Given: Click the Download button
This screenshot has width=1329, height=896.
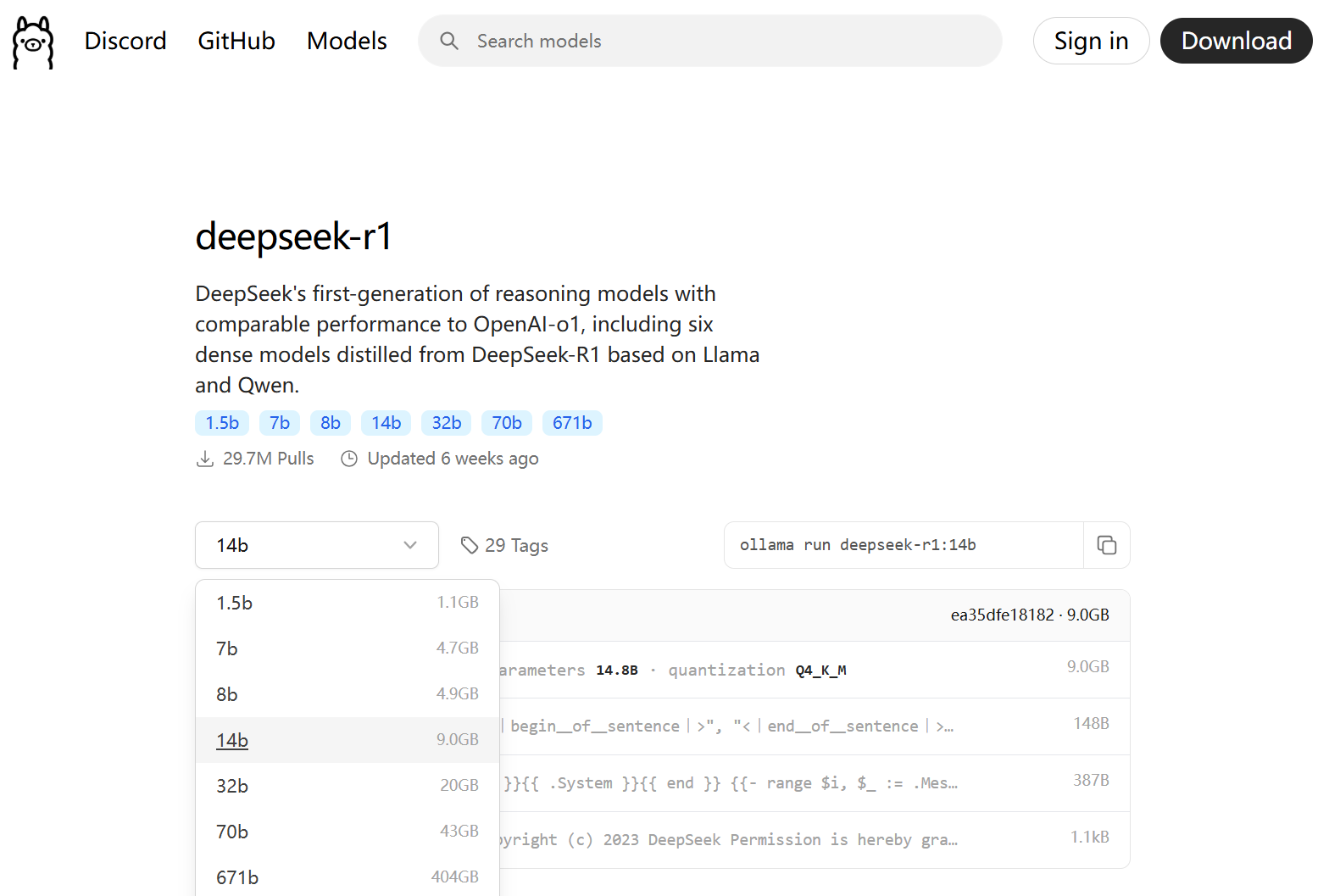Looking at the screenshot, I should (1236, 41).
